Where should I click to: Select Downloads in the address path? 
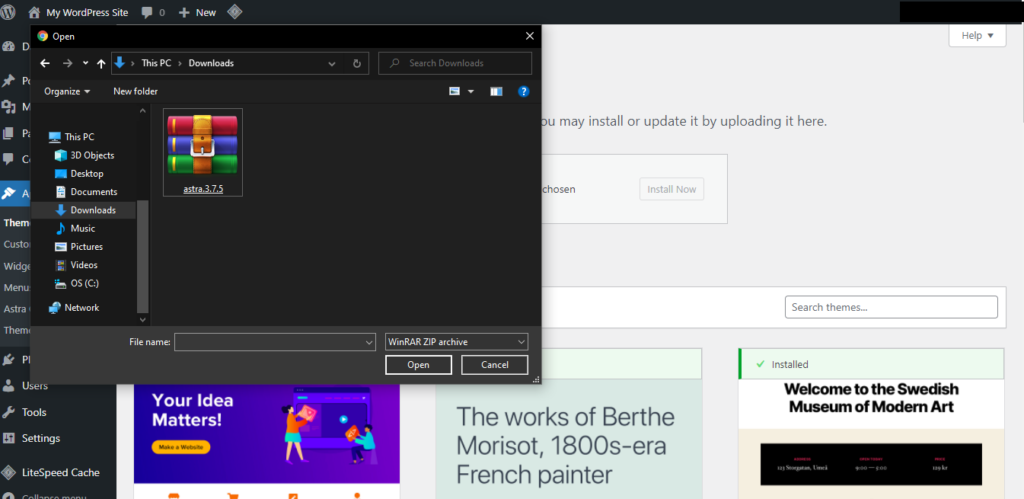(x=211, y=63)
